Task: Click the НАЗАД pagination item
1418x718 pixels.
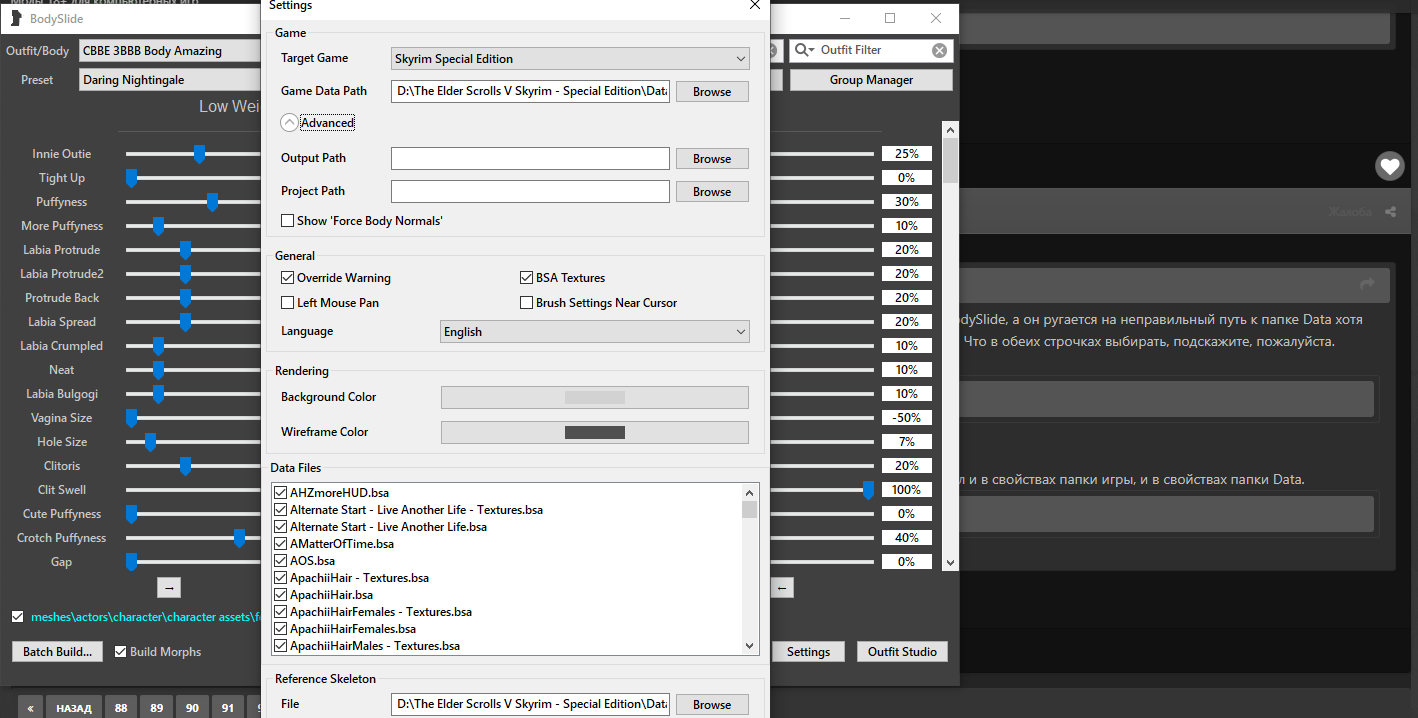Action: tap(74, 707)
